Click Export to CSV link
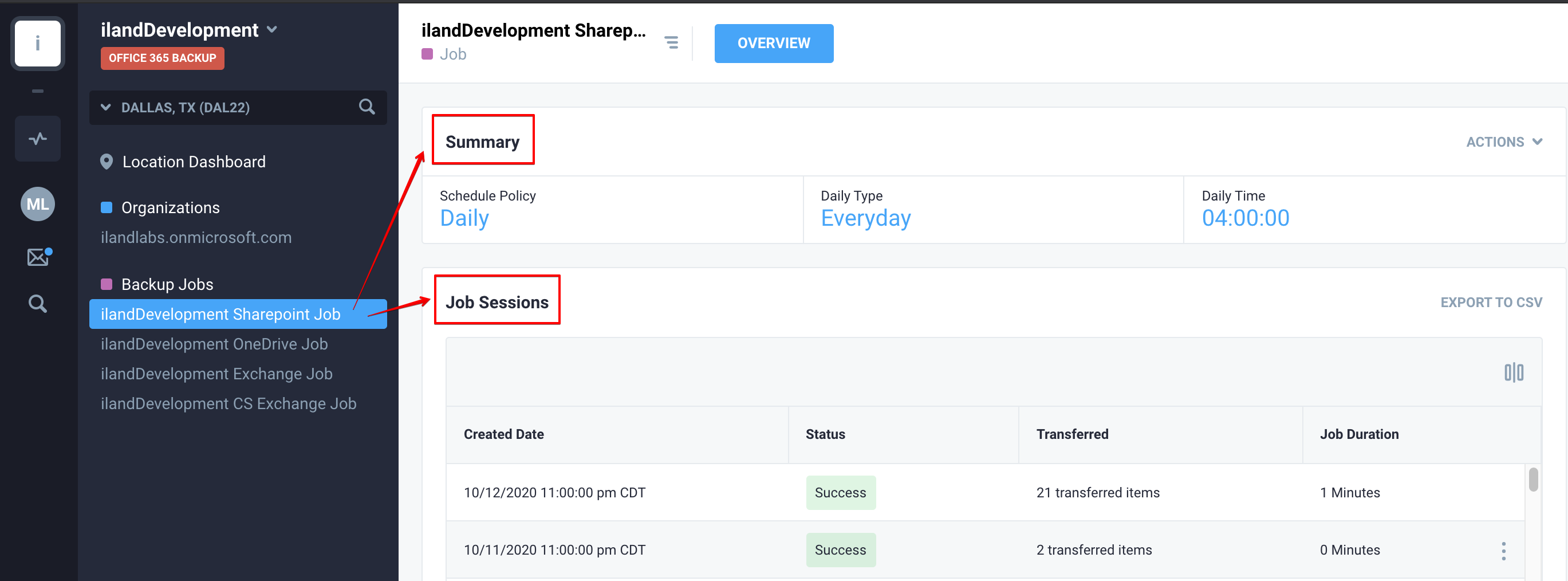The height and width of the screenshot is (581, 1568). point(1491,302)
